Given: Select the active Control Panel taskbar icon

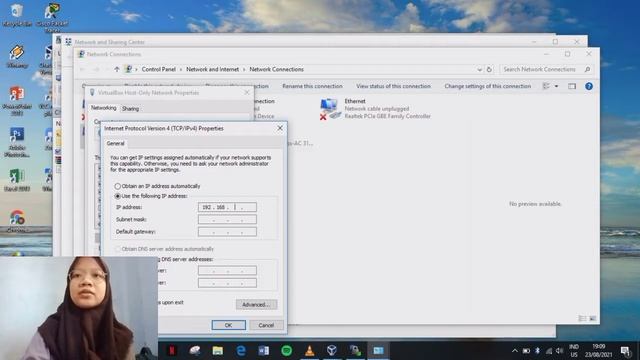Looking at the screenshot, I should coord(378,350).
